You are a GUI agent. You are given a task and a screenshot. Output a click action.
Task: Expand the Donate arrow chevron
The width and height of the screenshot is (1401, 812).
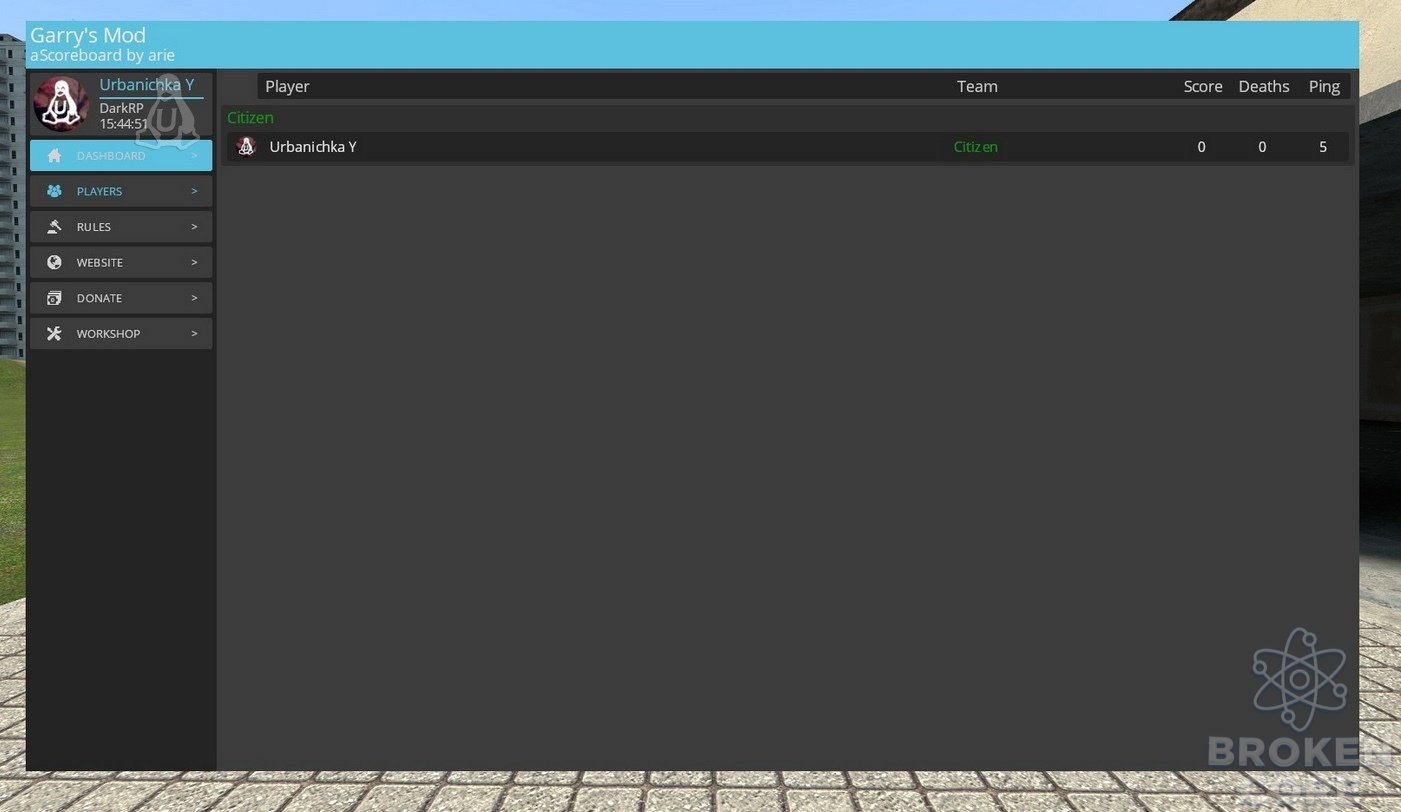pos(194,298)
